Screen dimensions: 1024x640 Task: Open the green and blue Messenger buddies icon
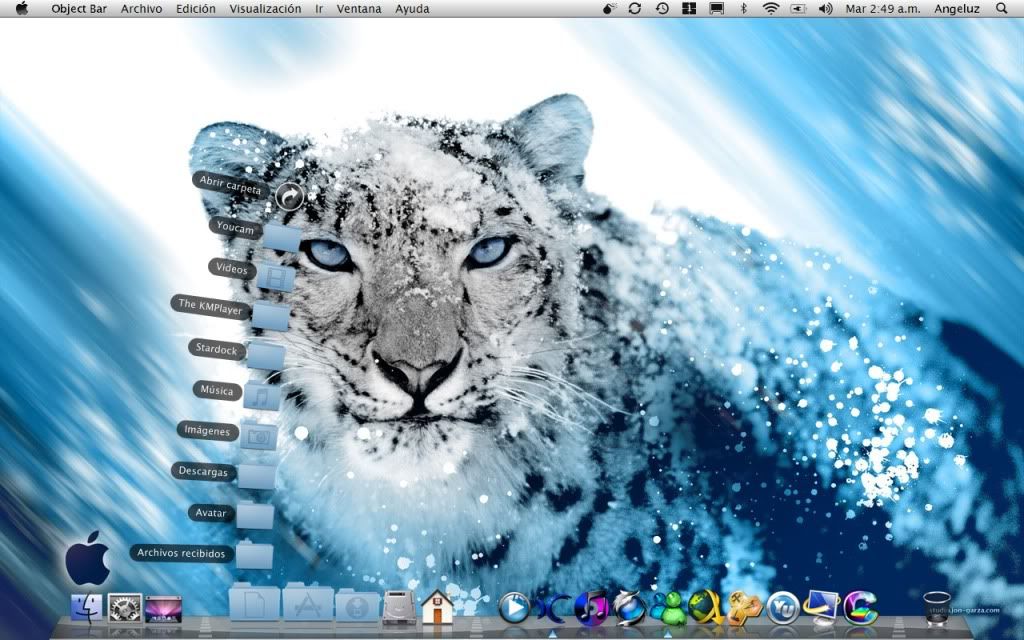(667, 608)
